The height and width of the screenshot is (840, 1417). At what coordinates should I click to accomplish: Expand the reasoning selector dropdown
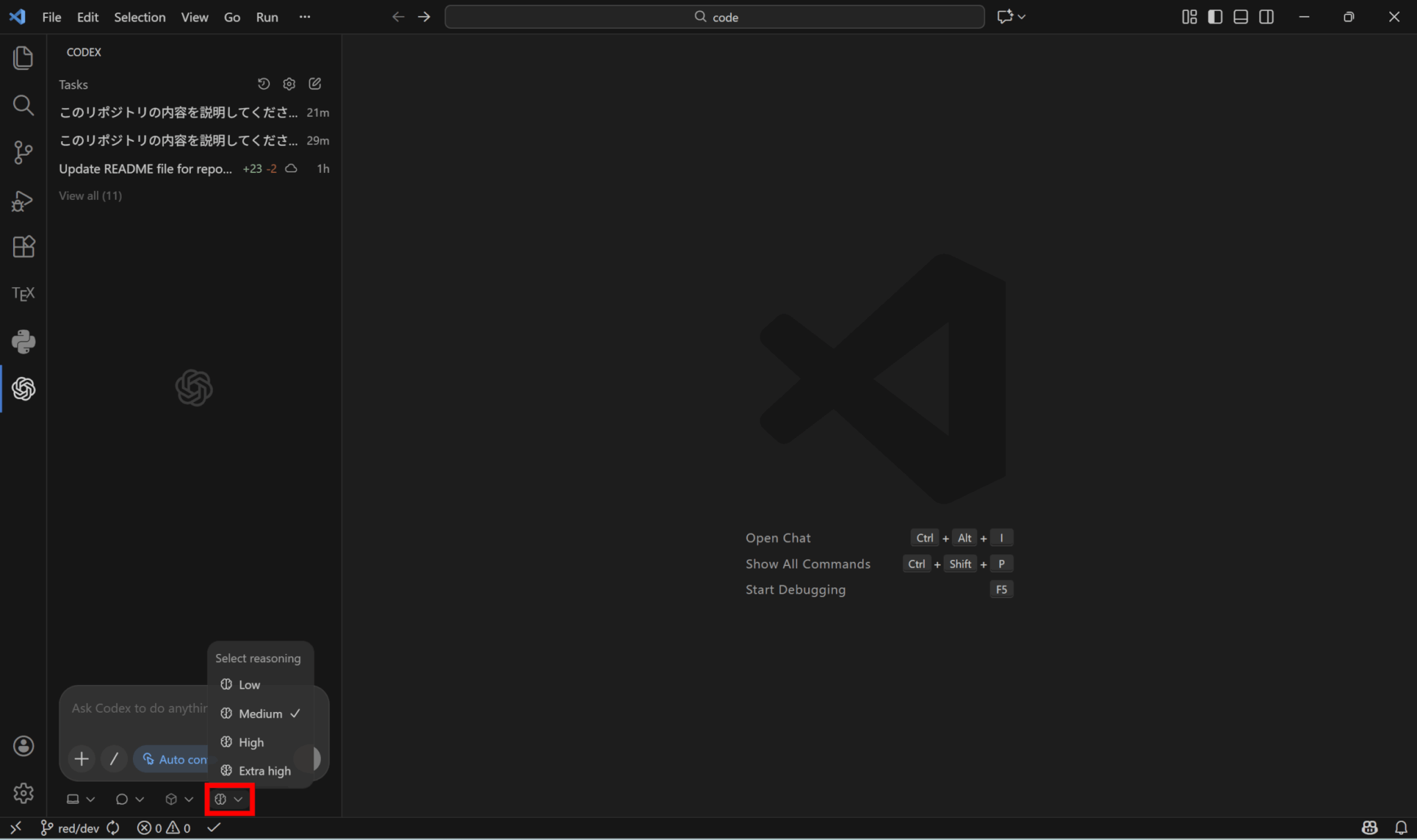click(229, 799)
